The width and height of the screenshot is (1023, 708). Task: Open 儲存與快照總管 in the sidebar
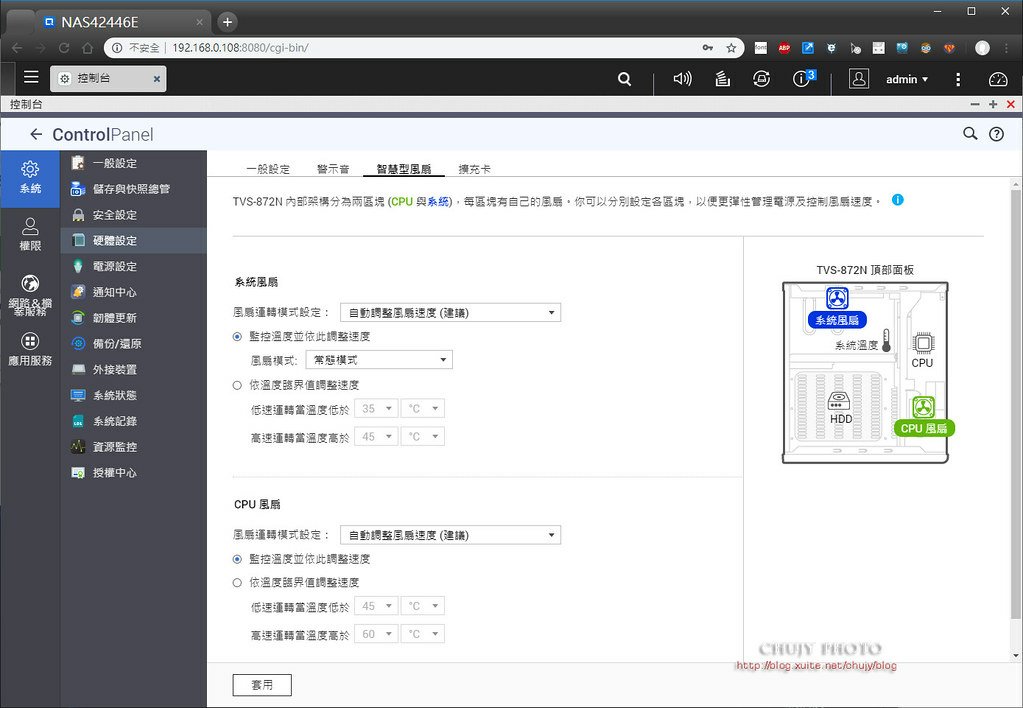[x=134, y=189]
